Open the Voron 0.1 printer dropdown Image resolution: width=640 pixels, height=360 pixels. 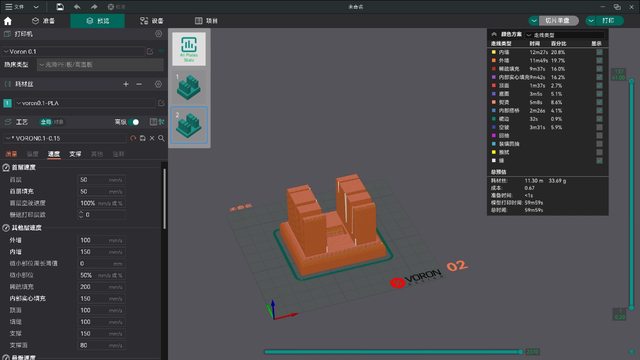(x=74, y=51)
